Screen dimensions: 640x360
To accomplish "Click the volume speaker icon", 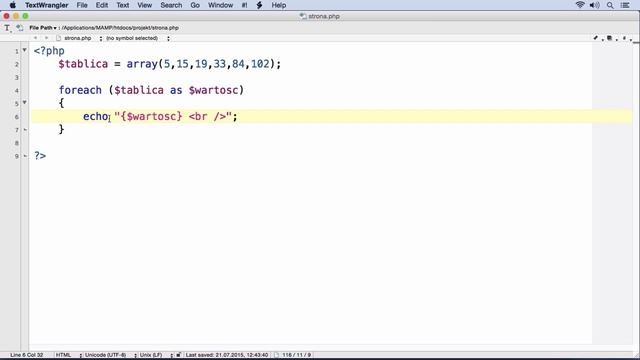I will coord(595,5).
